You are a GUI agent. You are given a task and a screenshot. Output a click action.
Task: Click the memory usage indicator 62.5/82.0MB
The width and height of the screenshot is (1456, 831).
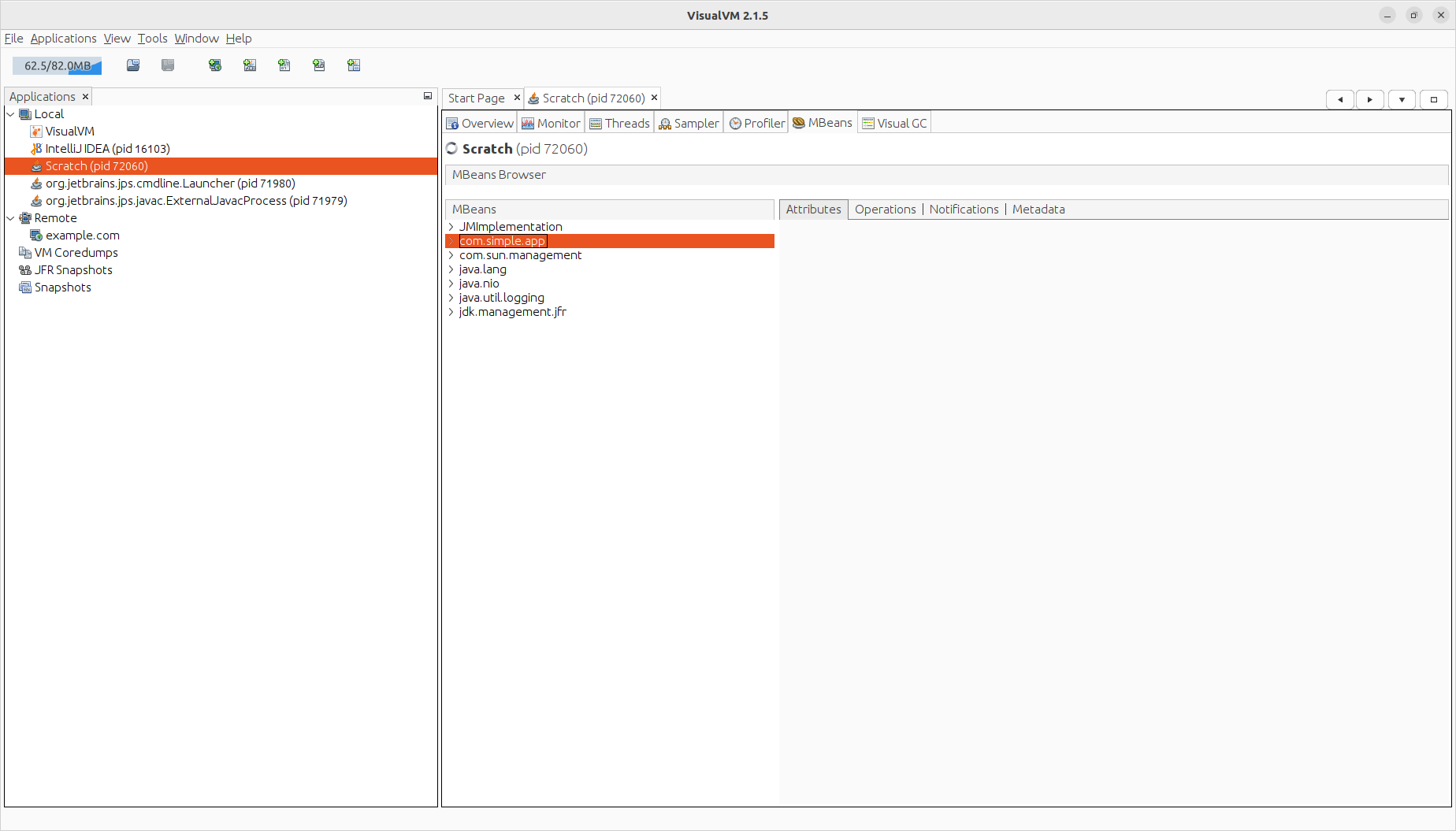(x=57, y=65)
